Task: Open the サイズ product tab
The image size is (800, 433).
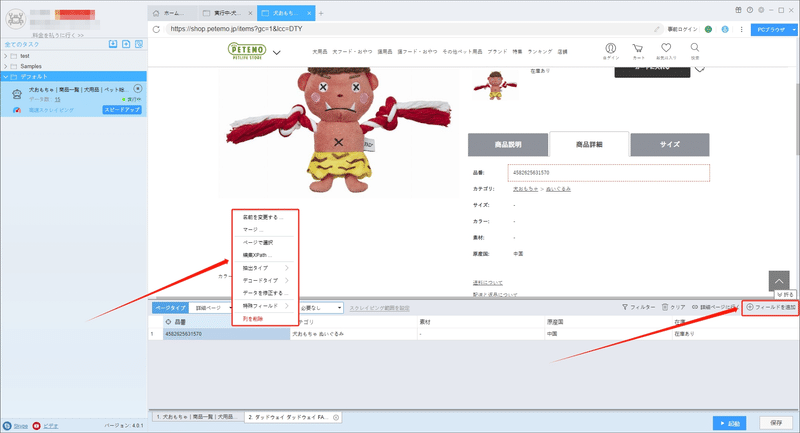Action: pyautogui.click(x=669, y=145)
